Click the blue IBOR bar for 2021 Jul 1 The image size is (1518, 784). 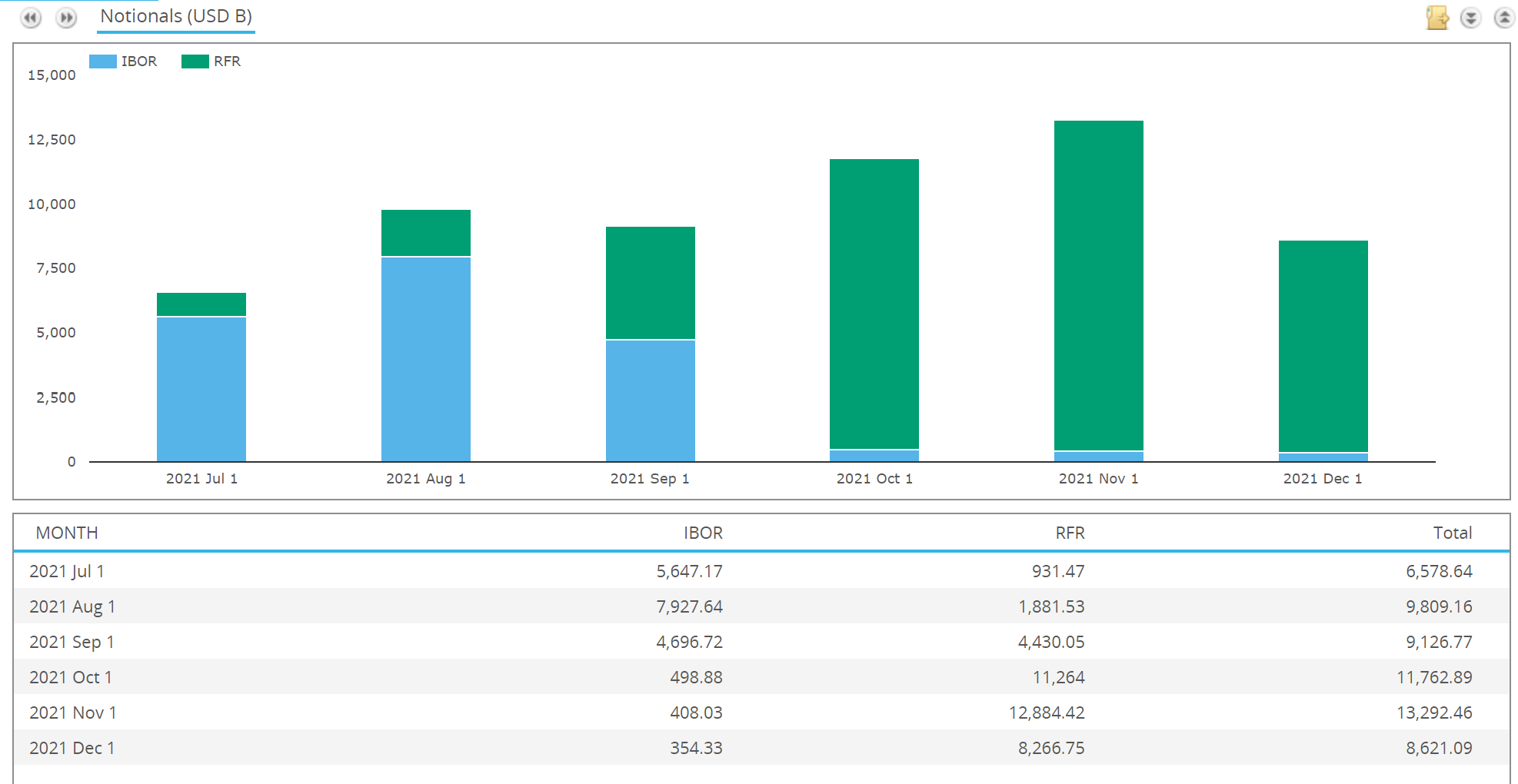click(201, 389)
